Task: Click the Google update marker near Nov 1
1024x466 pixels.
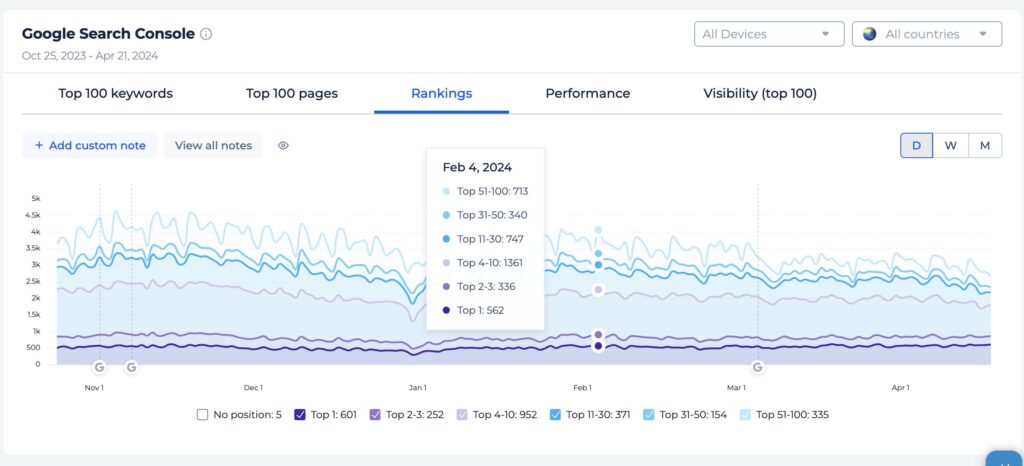Action: [x=99, y=367]
